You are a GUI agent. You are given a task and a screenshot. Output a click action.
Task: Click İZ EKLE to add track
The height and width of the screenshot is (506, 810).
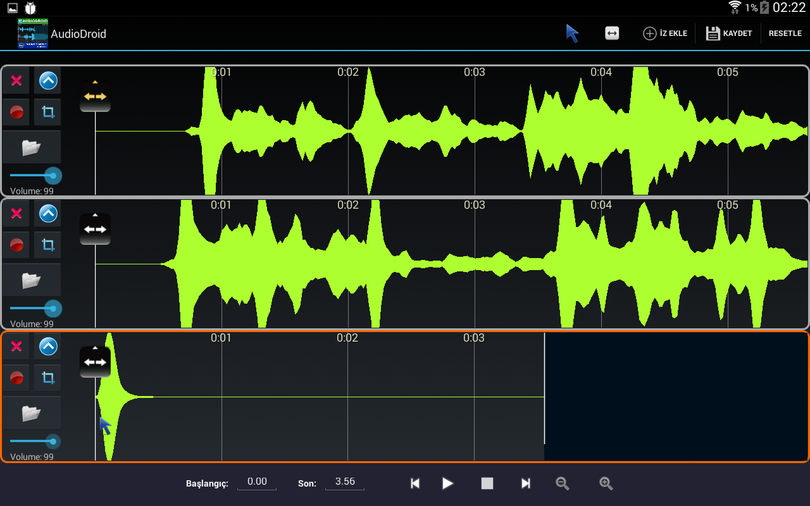(x=665, y=33)
